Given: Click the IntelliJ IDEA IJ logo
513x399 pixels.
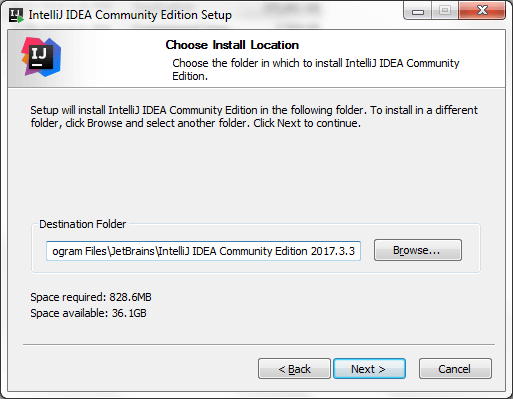Looking at the screenshot, I should tap(41, 57).
